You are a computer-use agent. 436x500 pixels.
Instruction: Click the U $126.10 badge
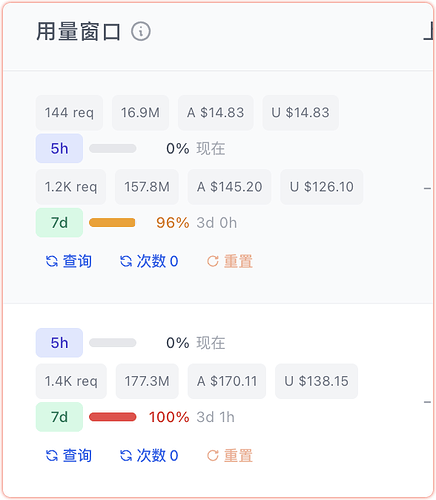coord(322,187)
